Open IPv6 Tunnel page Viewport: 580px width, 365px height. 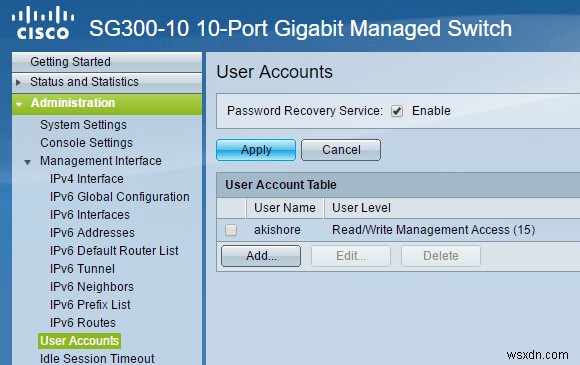click(x=82, y=269)
